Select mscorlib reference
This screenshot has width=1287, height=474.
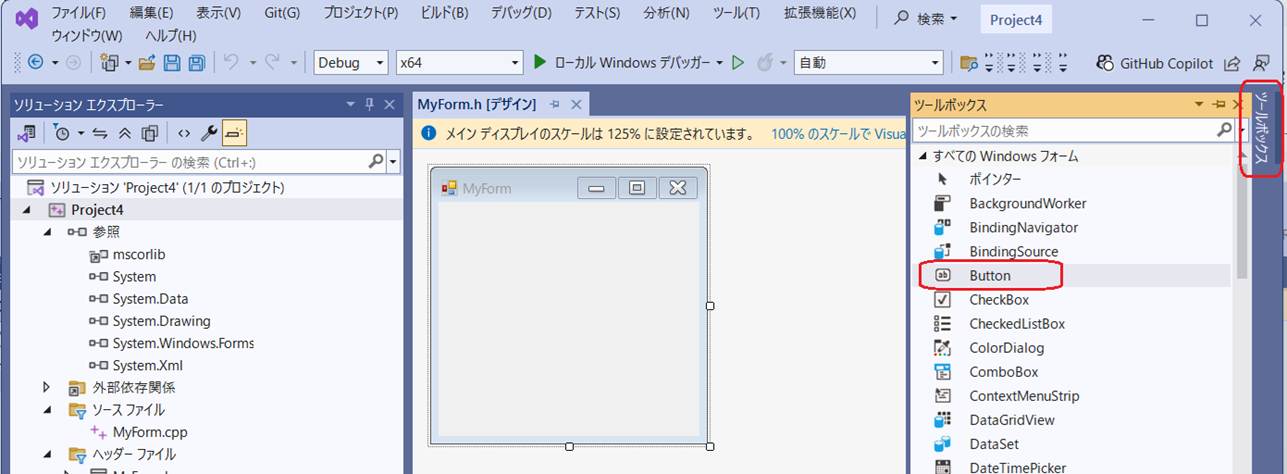pyautogui.click(x=139, y=254)
